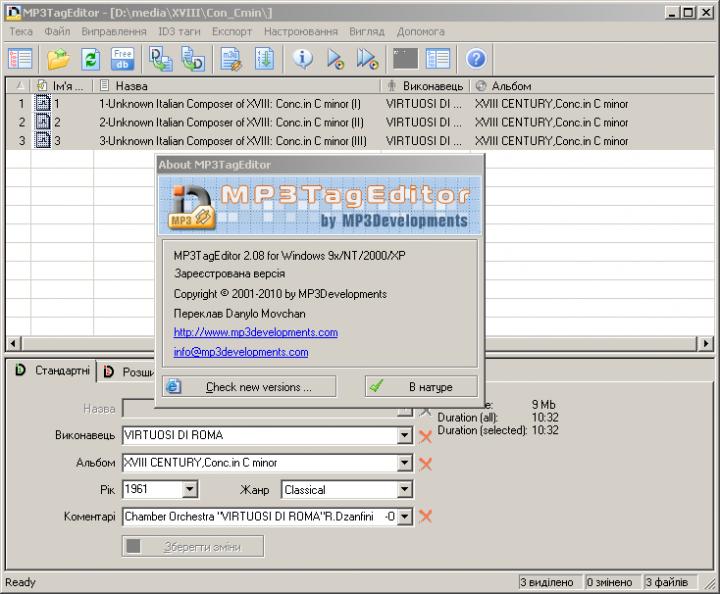Click the open folder toolbar icon
The image size is (720, 594).
tap(59, 59)
